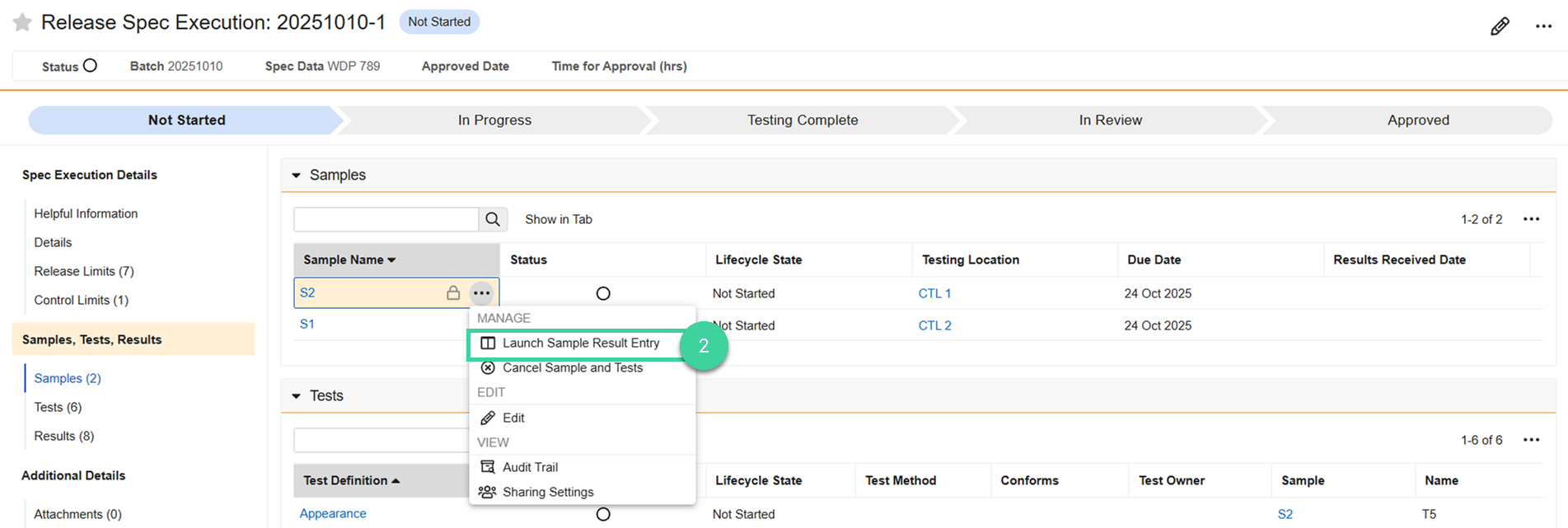Go to Results (8) in the sidebar
This screenshot has width=1568, height=528.
click(x=64, y=436)
